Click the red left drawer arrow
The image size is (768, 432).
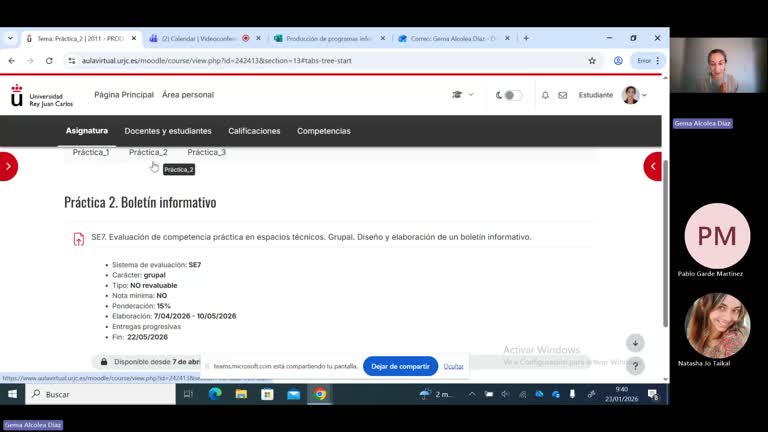click(8, 166)
